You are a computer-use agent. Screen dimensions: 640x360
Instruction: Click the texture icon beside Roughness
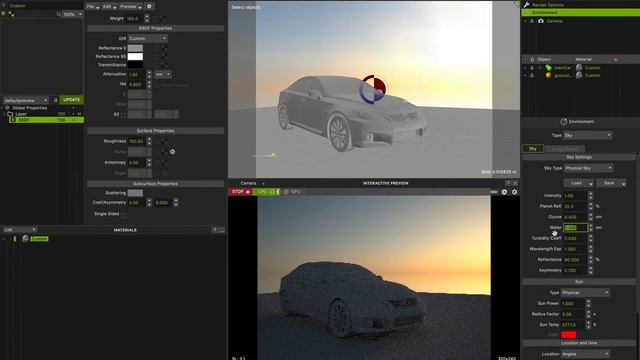click(x=164, y=141)
